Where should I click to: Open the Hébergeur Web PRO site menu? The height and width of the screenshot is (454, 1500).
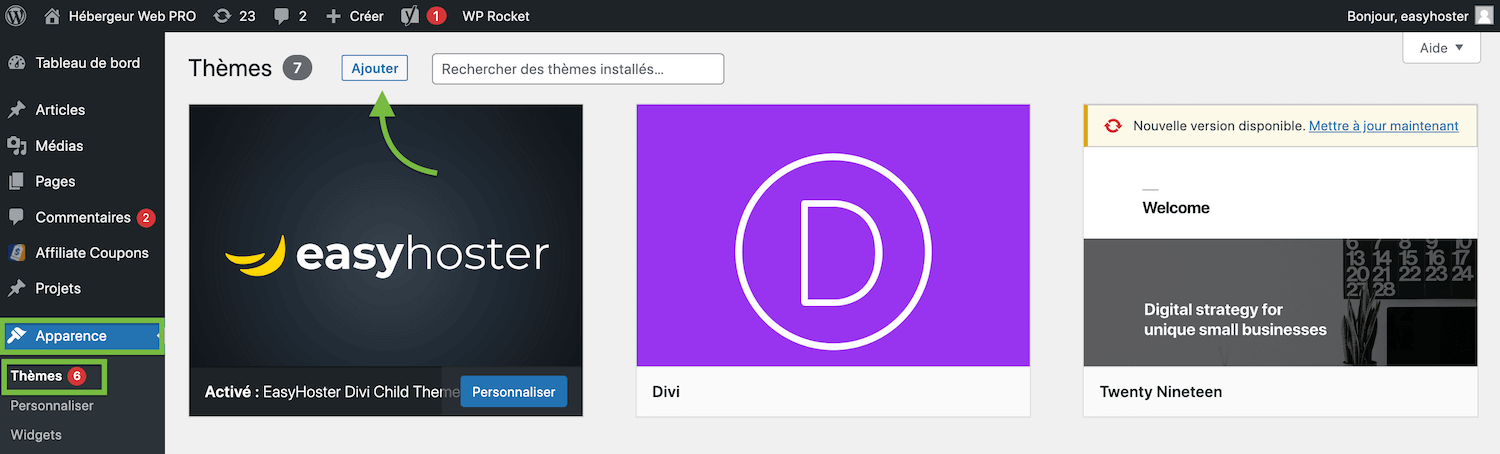tap(120, 16)
